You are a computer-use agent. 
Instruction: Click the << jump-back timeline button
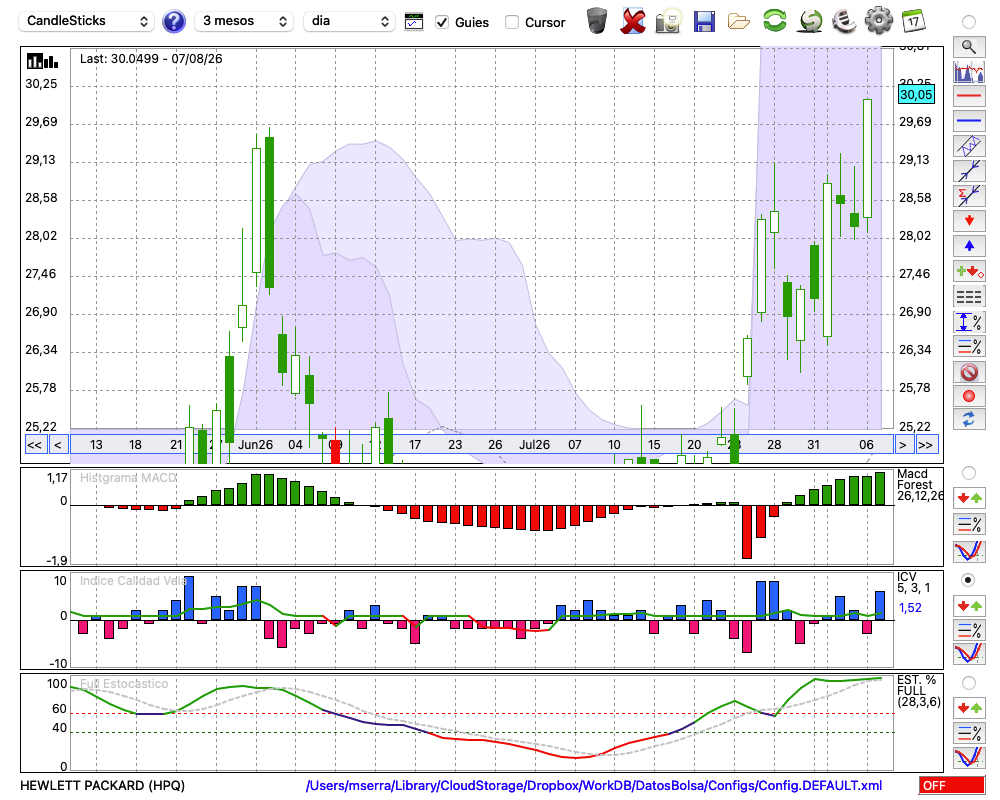click(35, 445)
